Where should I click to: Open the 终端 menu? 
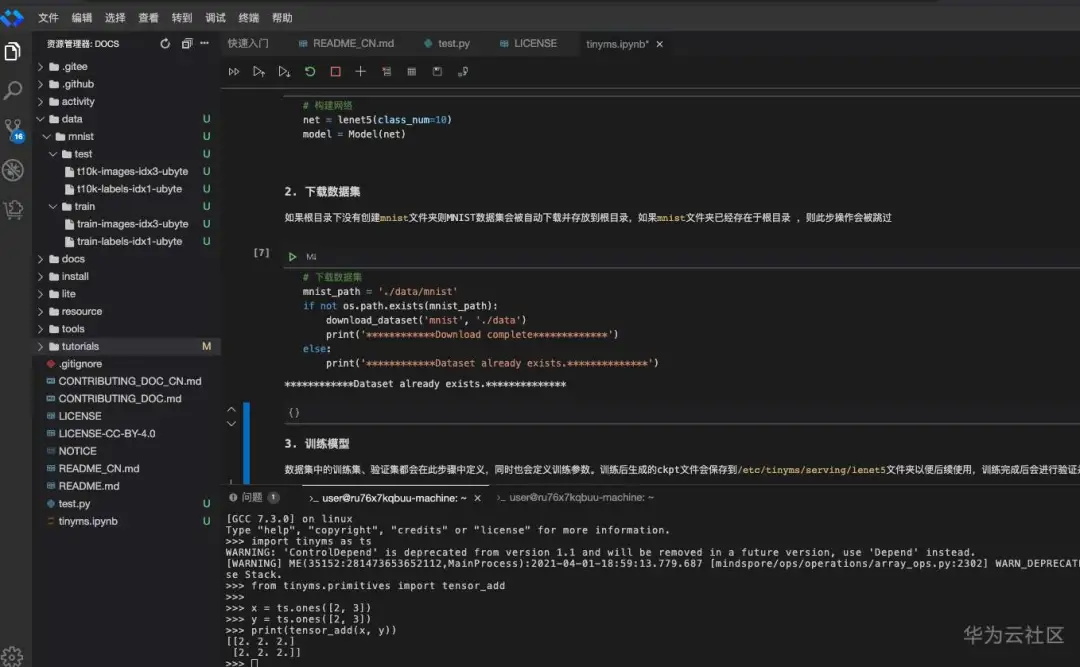(249, 18)
